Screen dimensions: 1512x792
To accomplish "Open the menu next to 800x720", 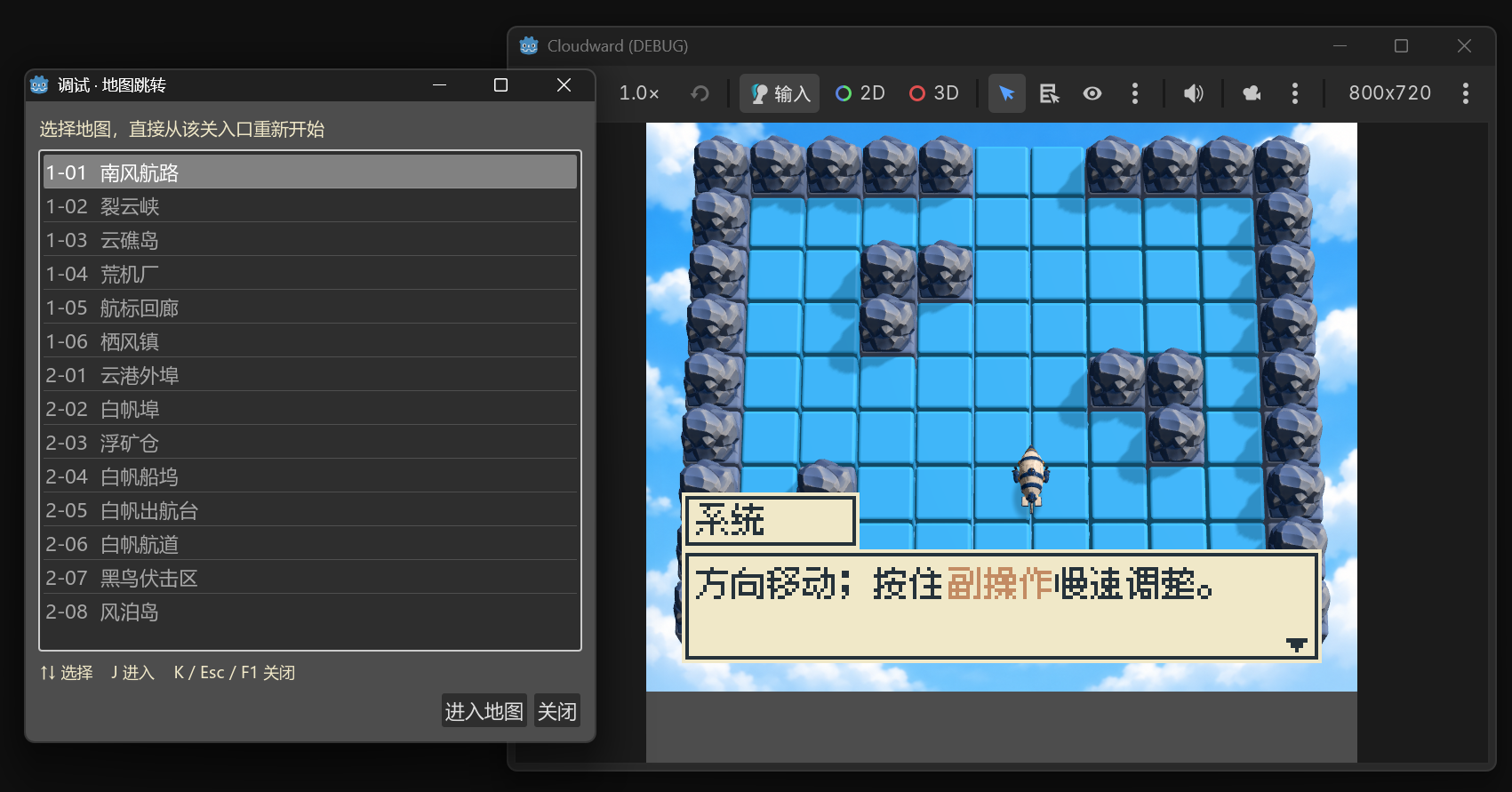I will click(x=1466, y=93).
